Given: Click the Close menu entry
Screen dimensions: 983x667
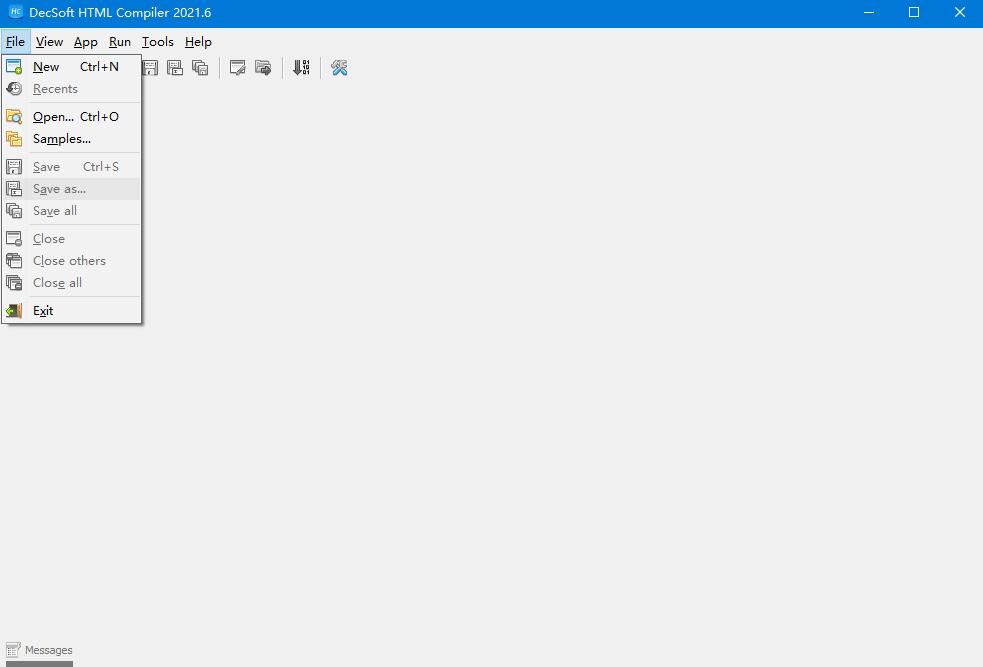Looking at the screenshot, I should (x=71, y=239).
